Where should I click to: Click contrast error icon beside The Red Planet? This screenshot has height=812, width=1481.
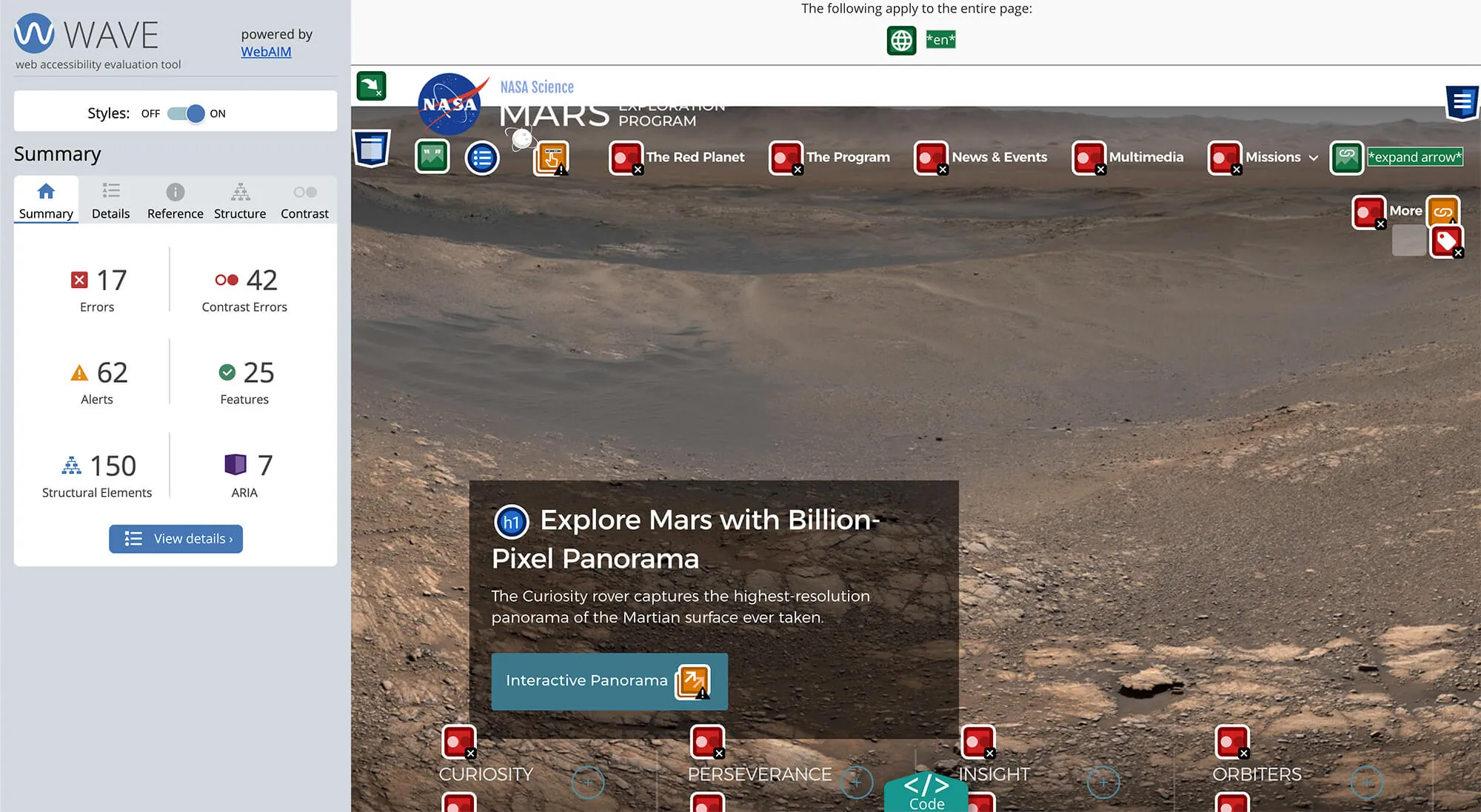tap(626, 158)
